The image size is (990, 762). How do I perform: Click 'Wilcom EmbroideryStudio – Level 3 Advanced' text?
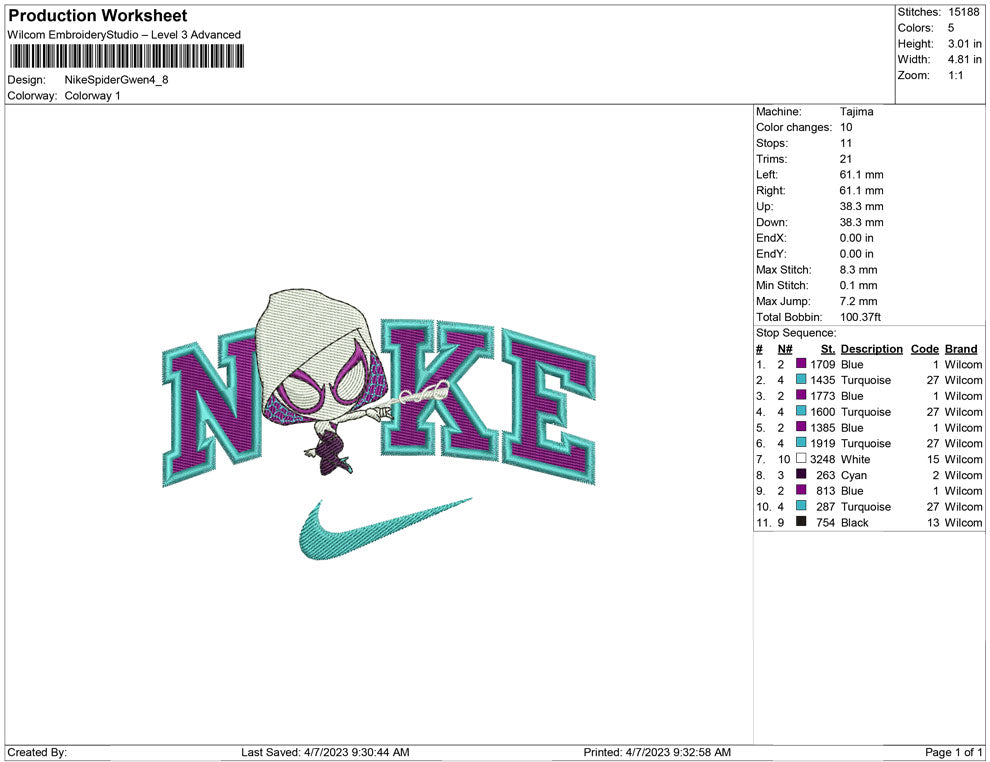[124, 35]
